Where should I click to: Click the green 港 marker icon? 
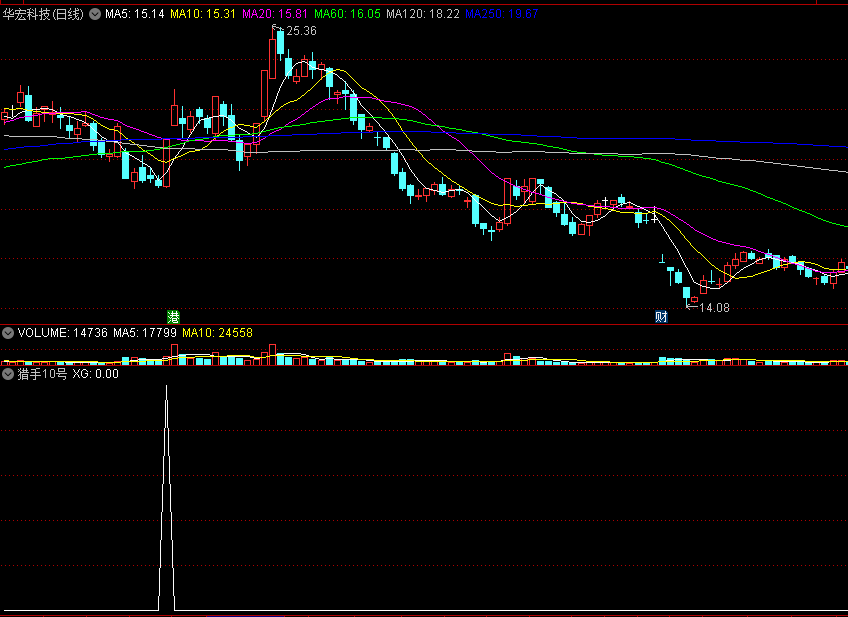(x=173, y=316)
